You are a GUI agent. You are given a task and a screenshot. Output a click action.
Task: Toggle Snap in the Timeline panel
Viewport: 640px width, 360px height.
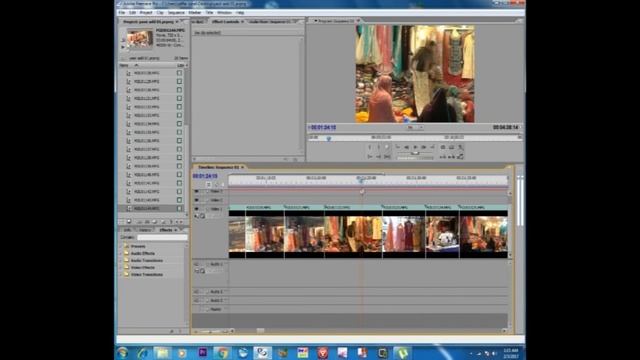(x=209, y=184)
